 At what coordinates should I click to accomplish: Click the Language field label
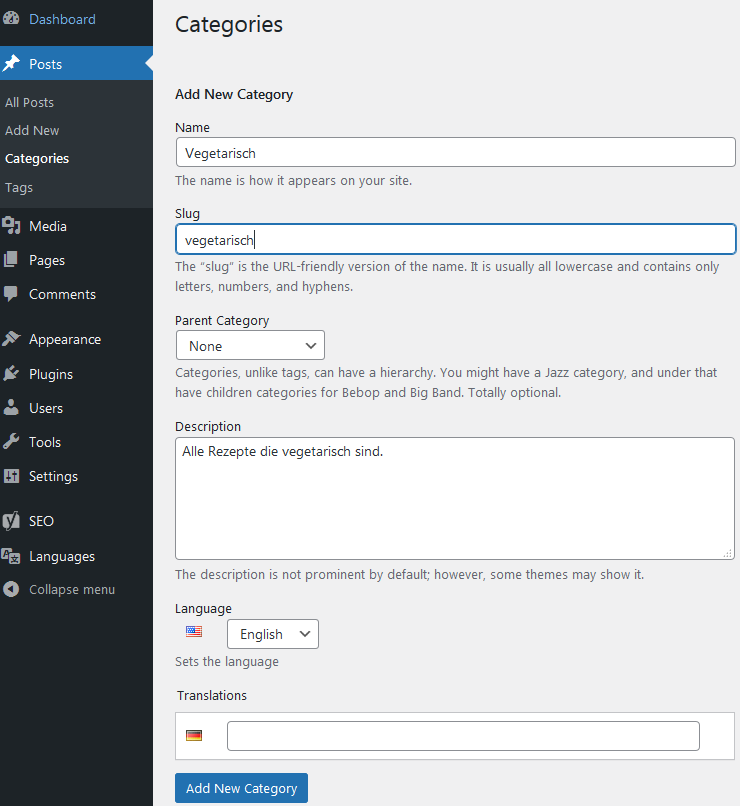pos(203,609)
